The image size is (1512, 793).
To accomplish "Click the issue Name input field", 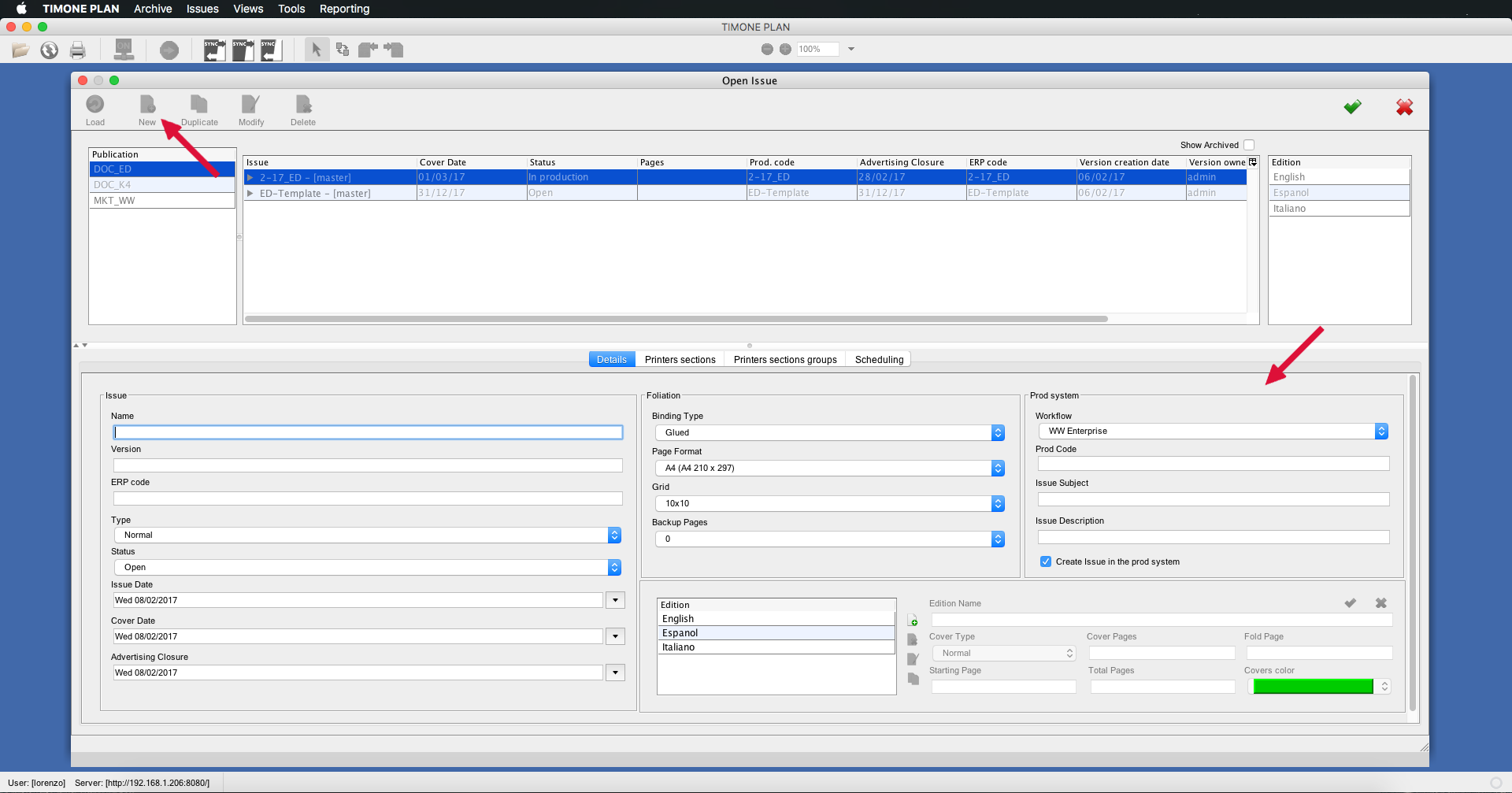I will 368,432.
